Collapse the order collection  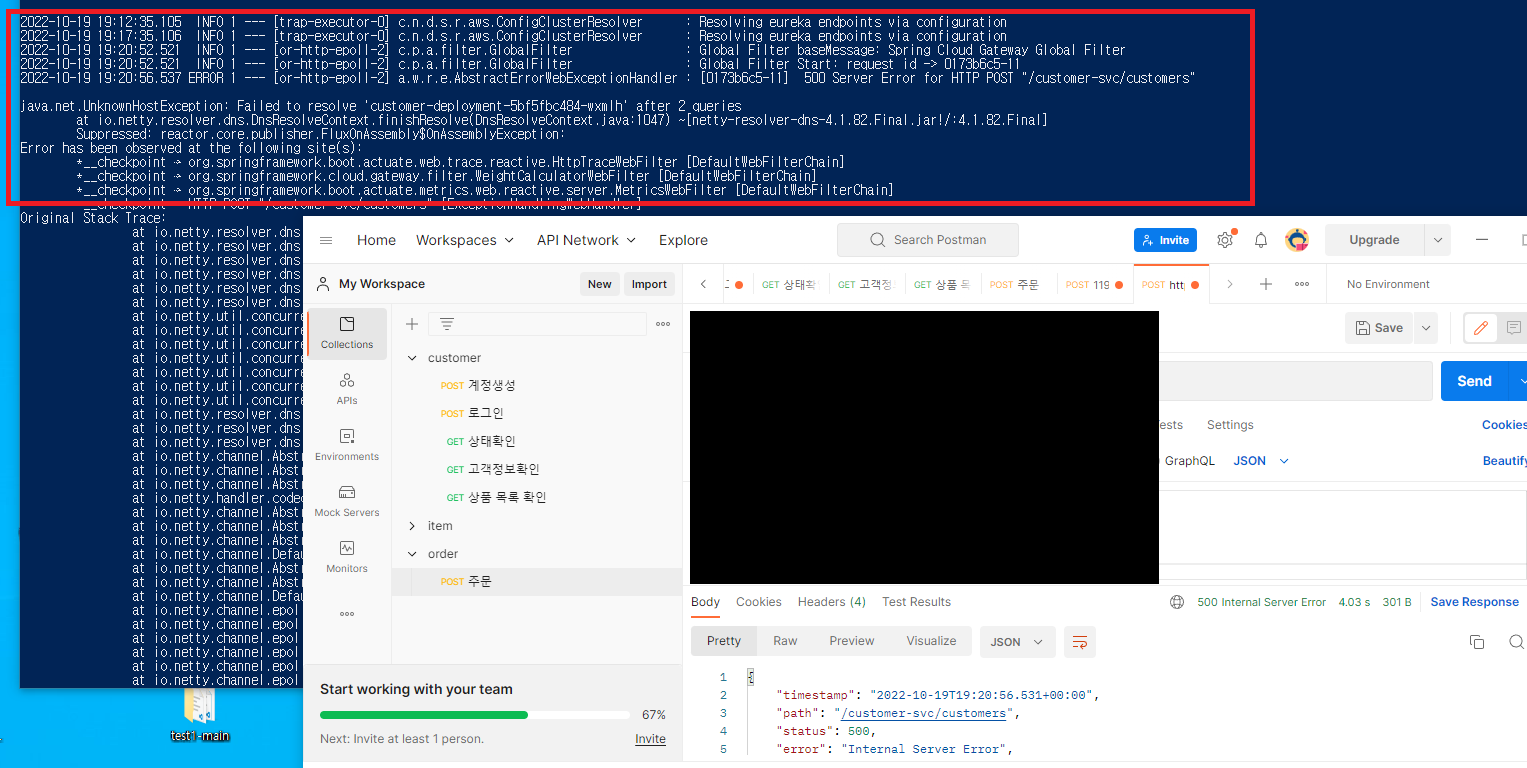click(x=412, y=554)
